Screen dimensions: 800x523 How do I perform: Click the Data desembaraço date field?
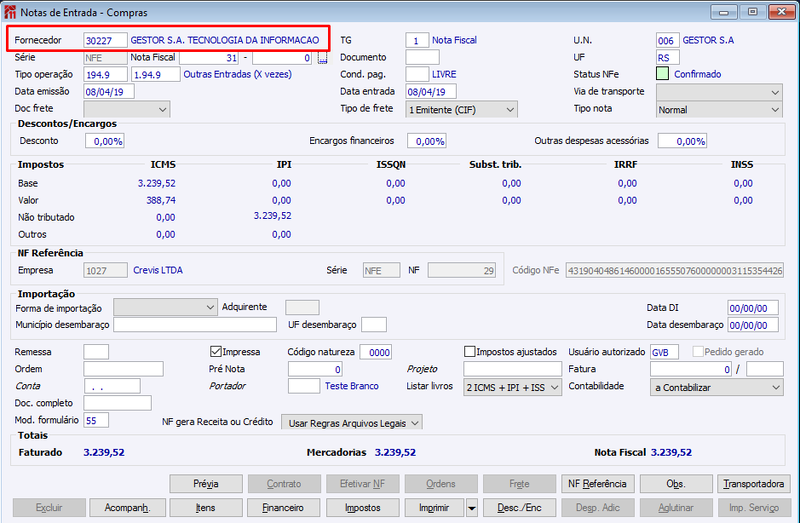pos(753,325)
